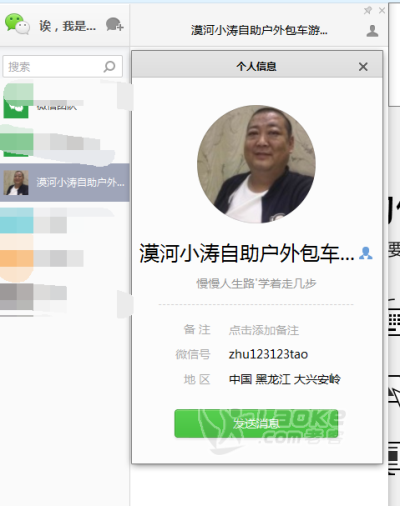Viewport: 400px width, 506px height.
Task: Close the 个人信息 panel
Action: (363, 67)
